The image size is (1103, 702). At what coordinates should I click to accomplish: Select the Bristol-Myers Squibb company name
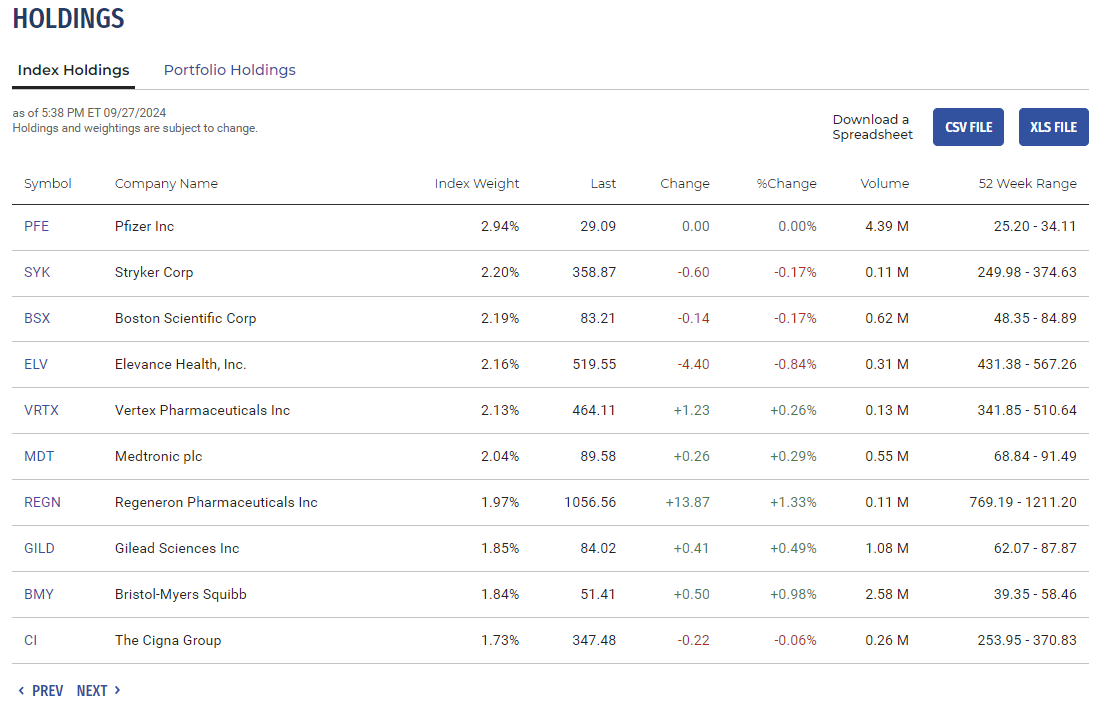click(181, 594)
